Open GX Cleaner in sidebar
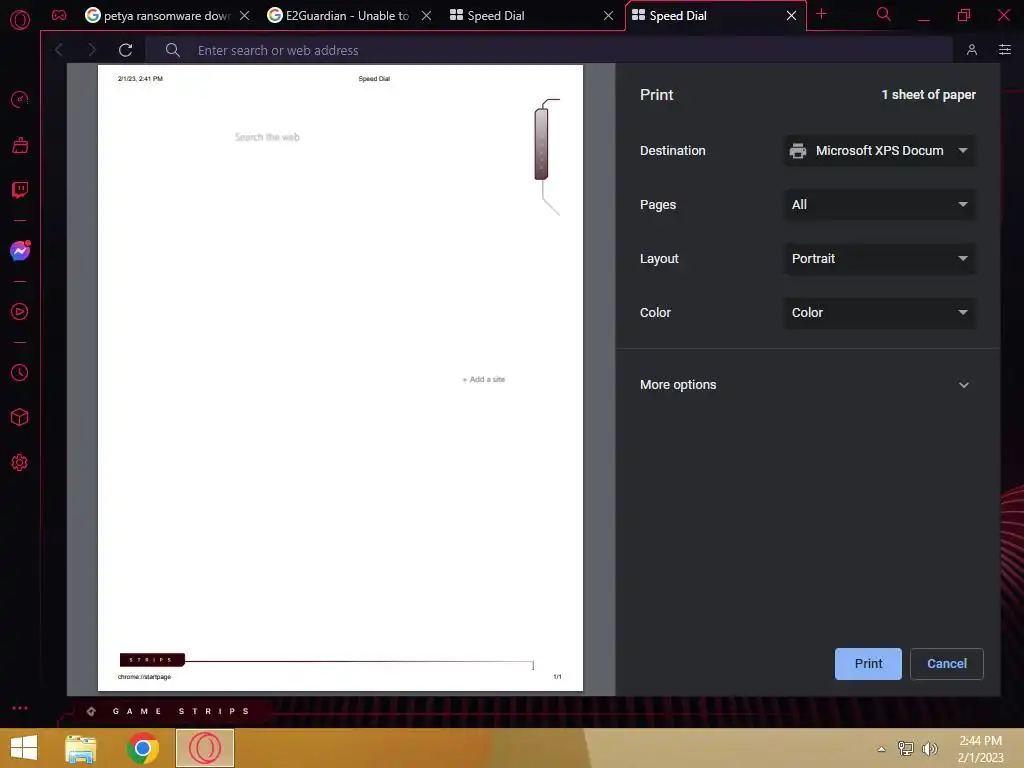 point(20,145)
